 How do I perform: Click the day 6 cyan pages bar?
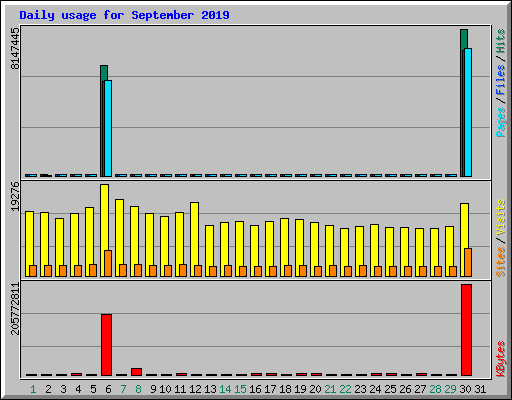(108, 128)
